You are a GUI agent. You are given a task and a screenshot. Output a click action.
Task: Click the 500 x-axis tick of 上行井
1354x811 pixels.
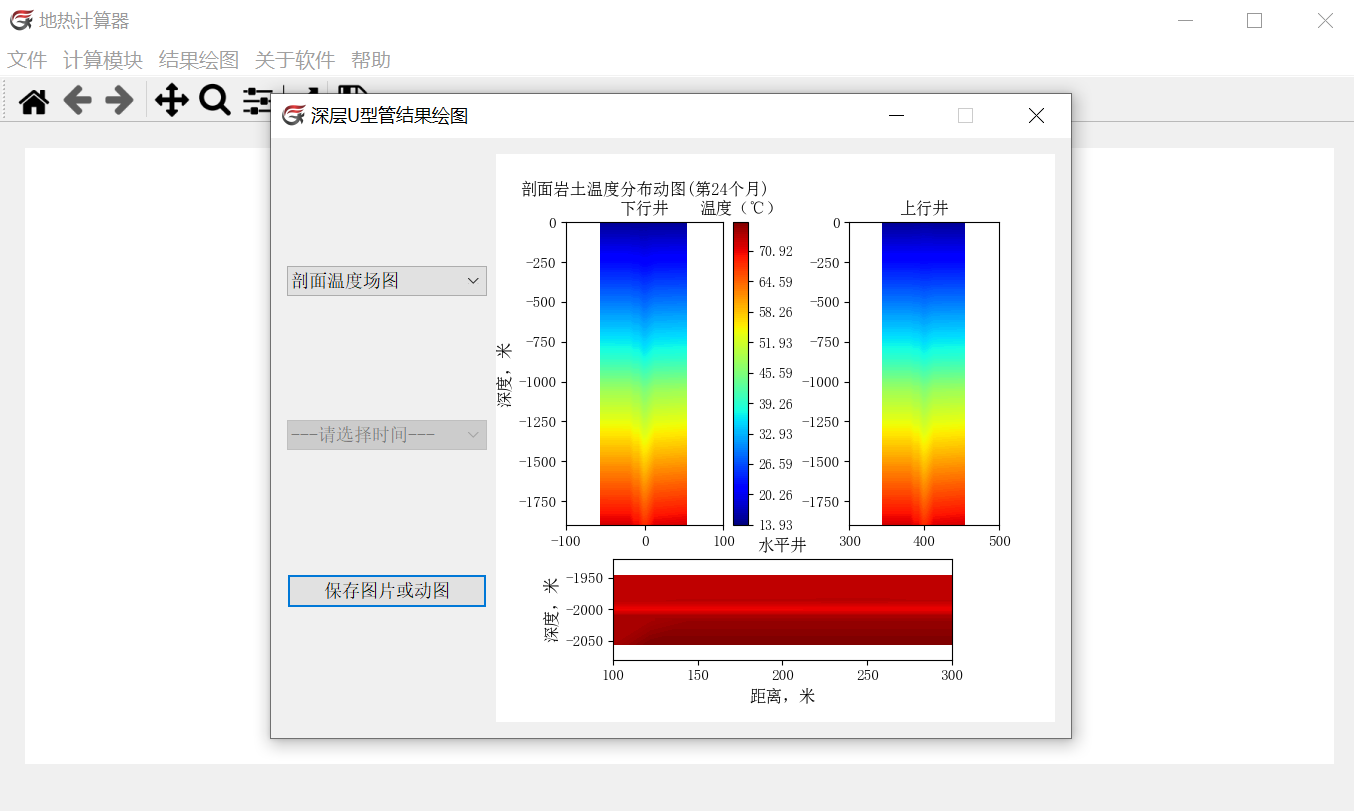[999, 541]
